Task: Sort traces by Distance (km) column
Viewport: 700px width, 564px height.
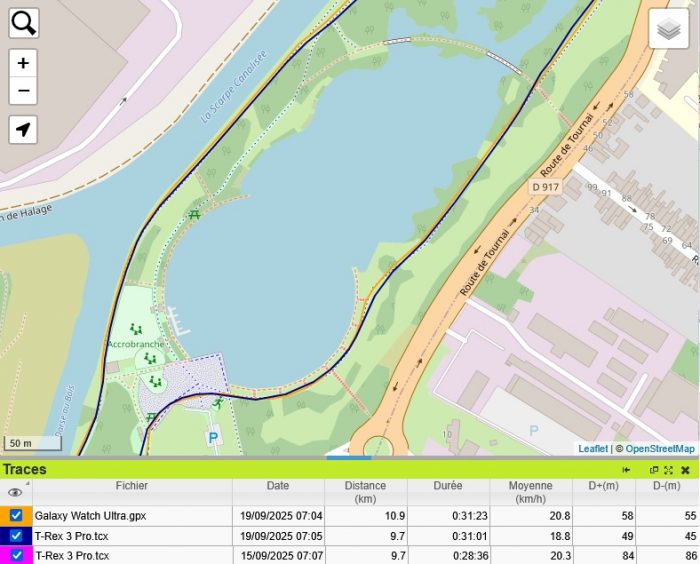Action: (x=365, y=492)
